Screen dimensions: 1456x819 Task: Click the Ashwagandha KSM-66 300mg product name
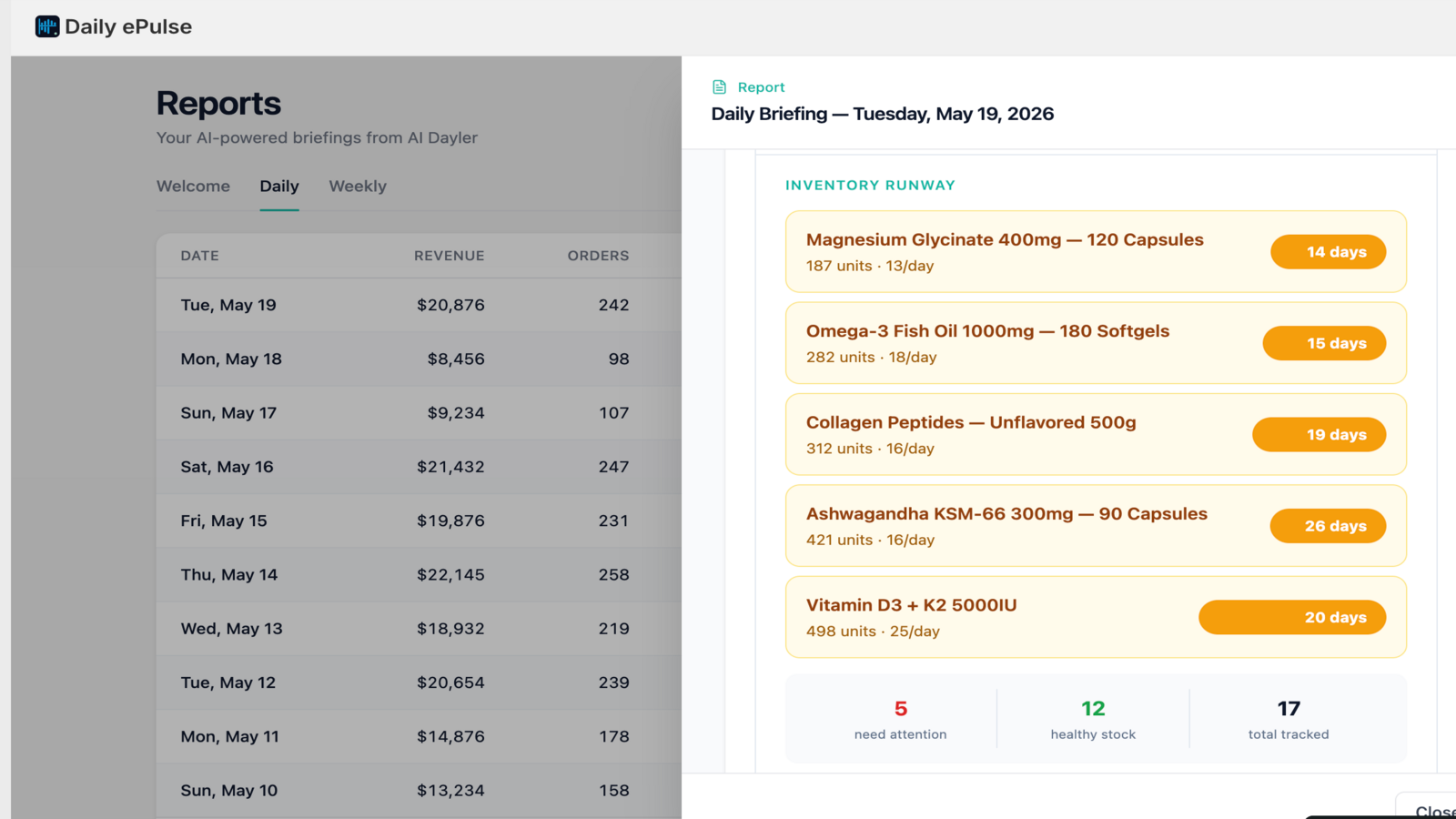(1006, 513)
